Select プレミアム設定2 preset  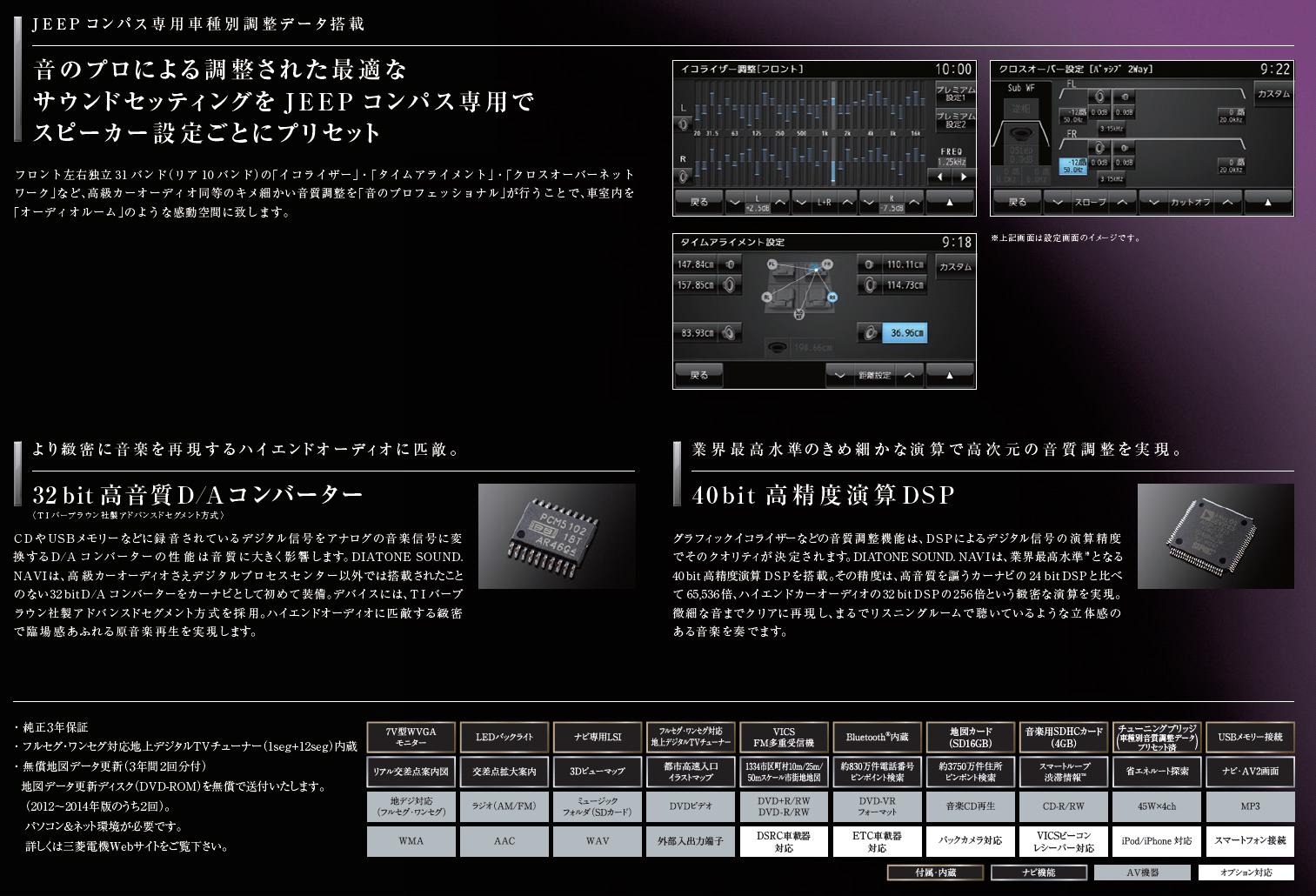click(956, 121)
